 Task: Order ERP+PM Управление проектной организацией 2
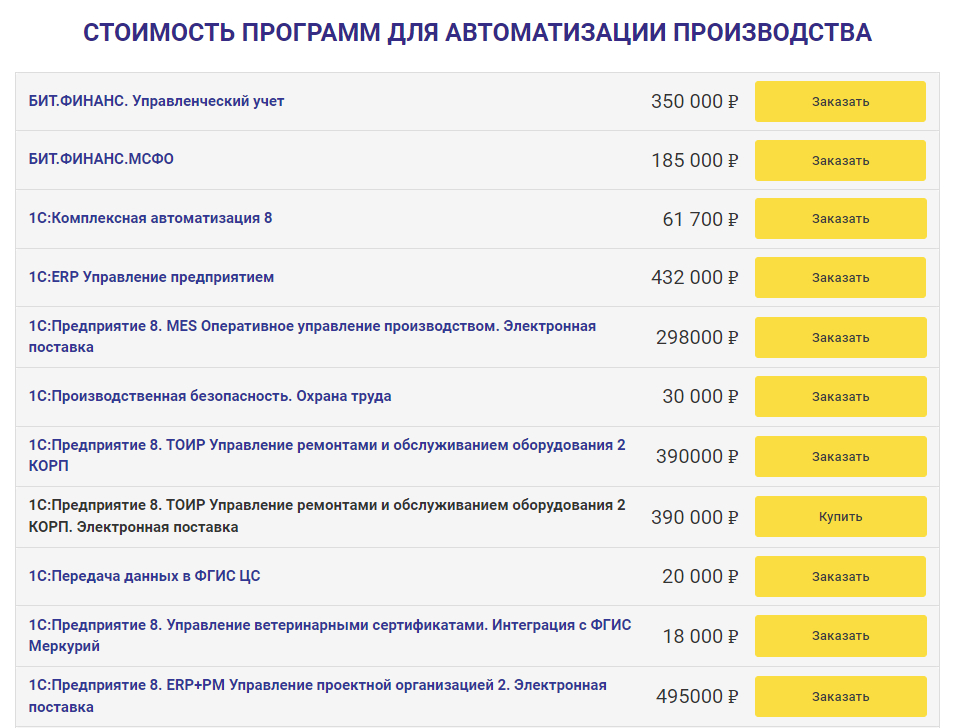point(840,697)
